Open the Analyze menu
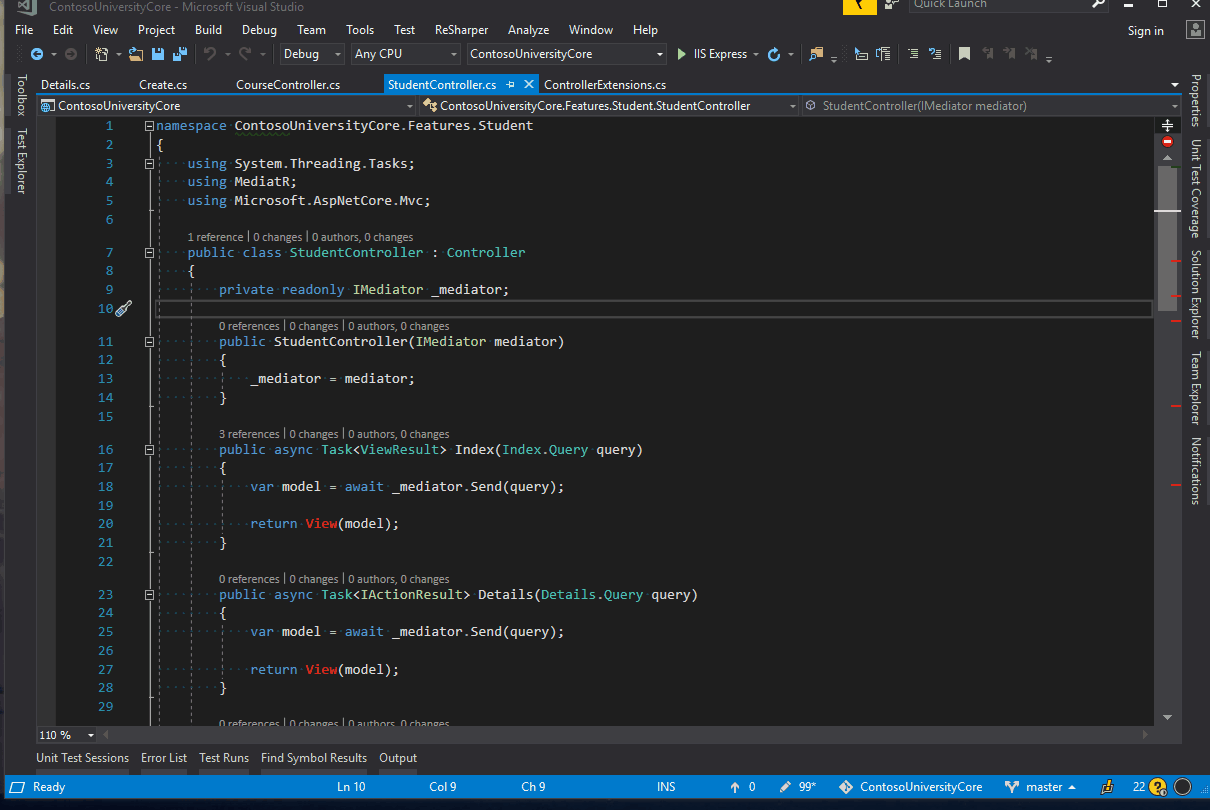Image resolution: width=1210 pixels, height=810 pixels. (x=528, y=30)
